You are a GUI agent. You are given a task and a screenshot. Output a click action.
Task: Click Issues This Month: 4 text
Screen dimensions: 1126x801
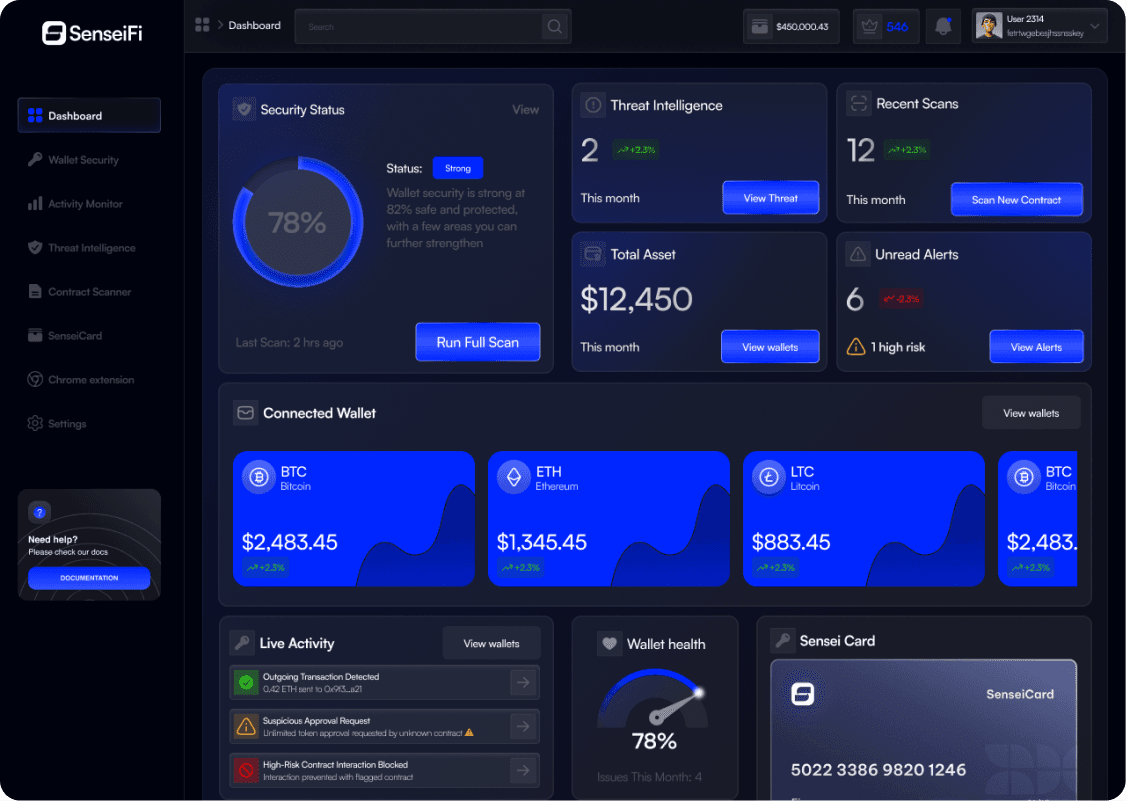click(649, 777)
